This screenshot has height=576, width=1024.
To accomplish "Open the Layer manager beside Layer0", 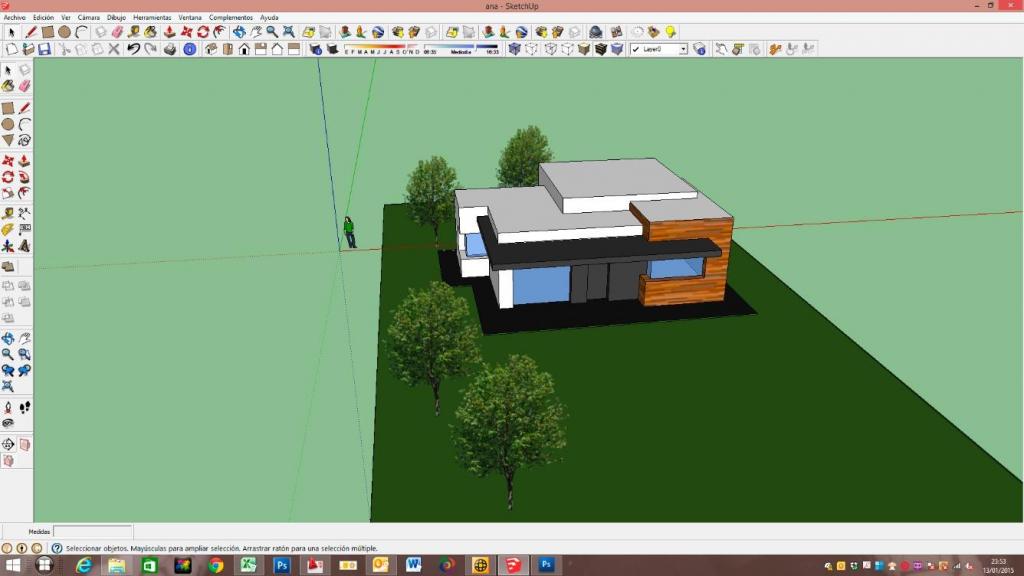I will [x=699, y=48].
